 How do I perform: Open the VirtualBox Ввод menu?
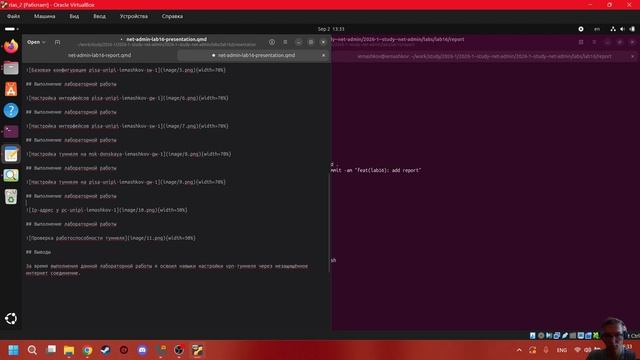point(99,16)
